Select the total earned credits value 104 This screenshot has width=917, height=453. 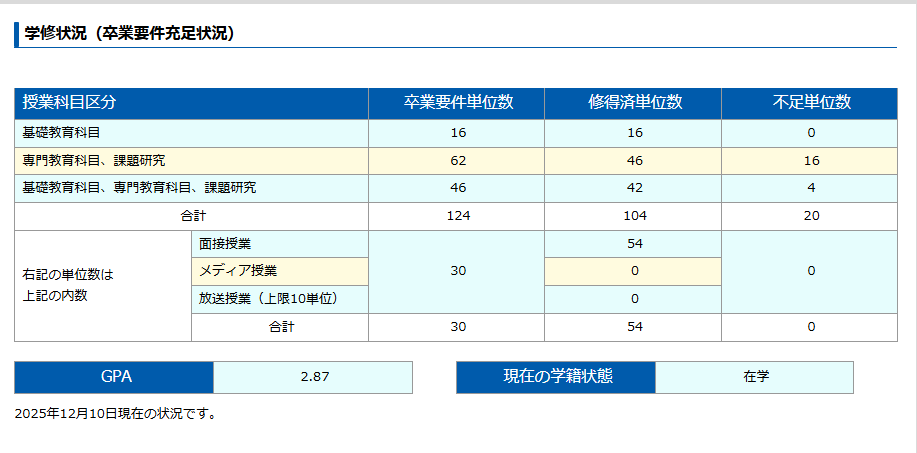point(634,216)
